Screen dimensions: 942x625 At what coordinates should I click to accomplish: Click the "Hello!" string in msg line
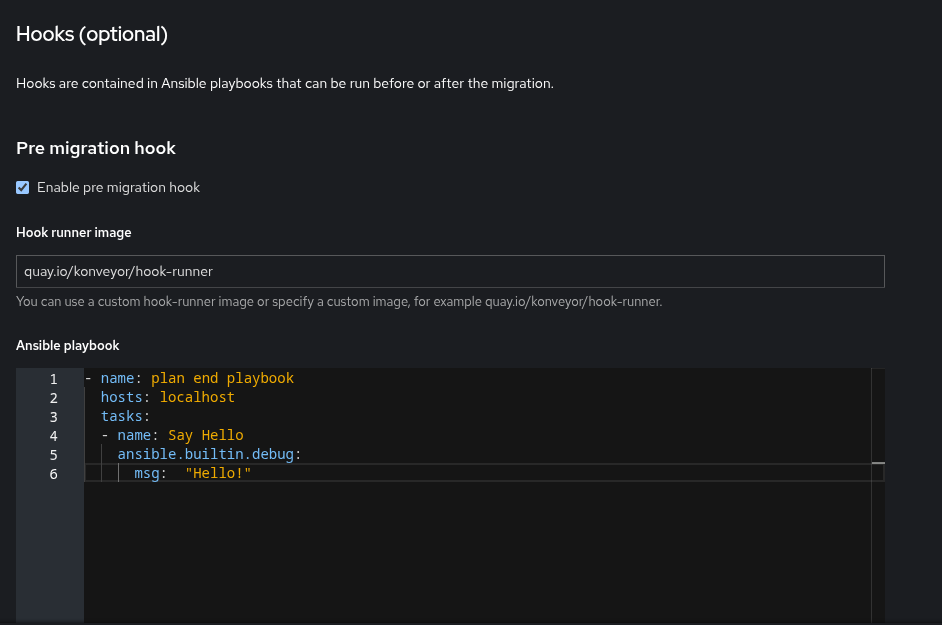tap(218, 474)
